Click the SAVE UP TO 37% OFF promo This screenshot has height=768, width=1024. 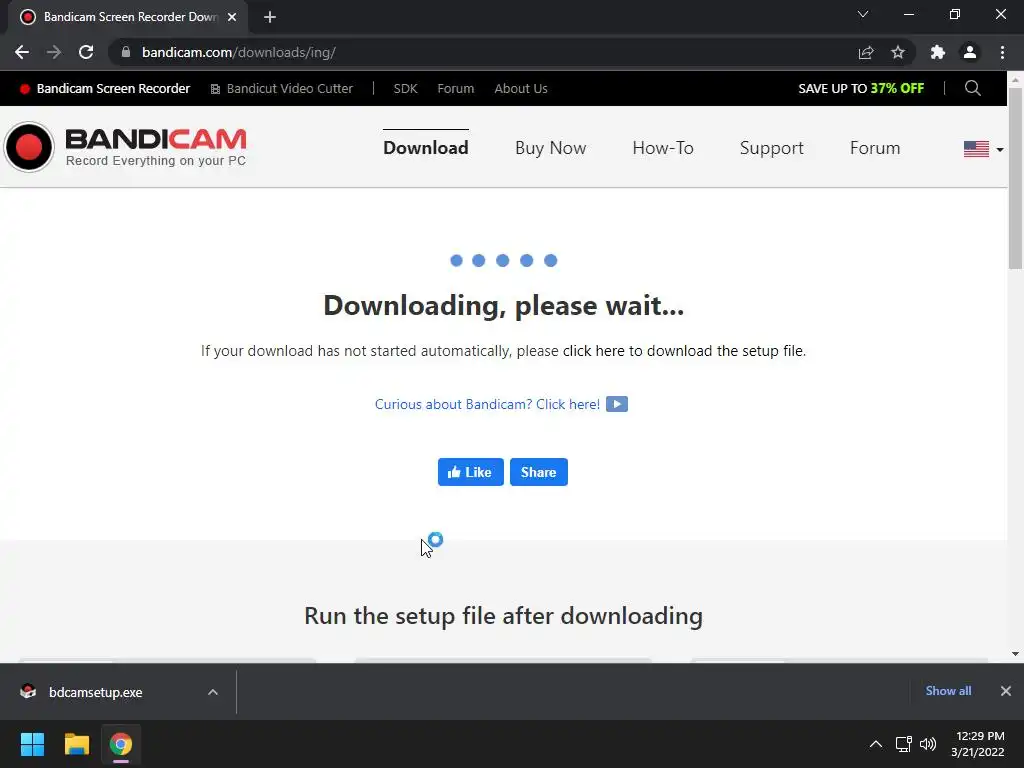click(x=861, y=88)
